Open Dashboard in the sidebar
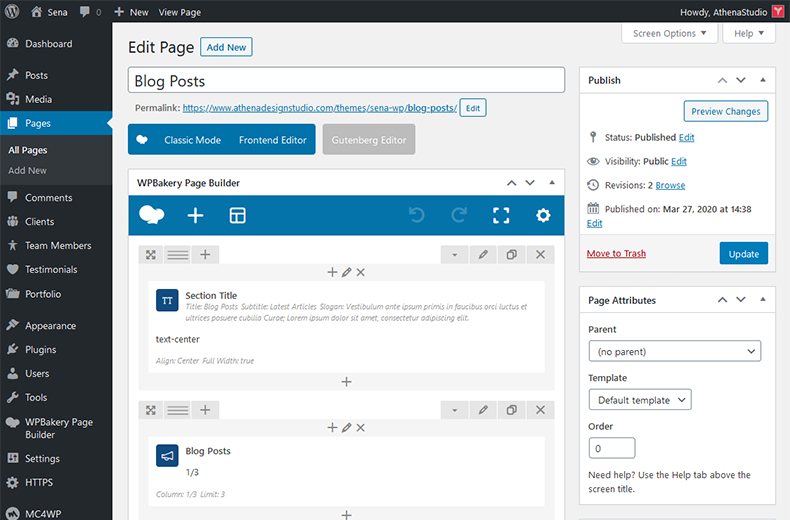Image resolution: width=790 pixels, height=520 pixels. [48, 44]
